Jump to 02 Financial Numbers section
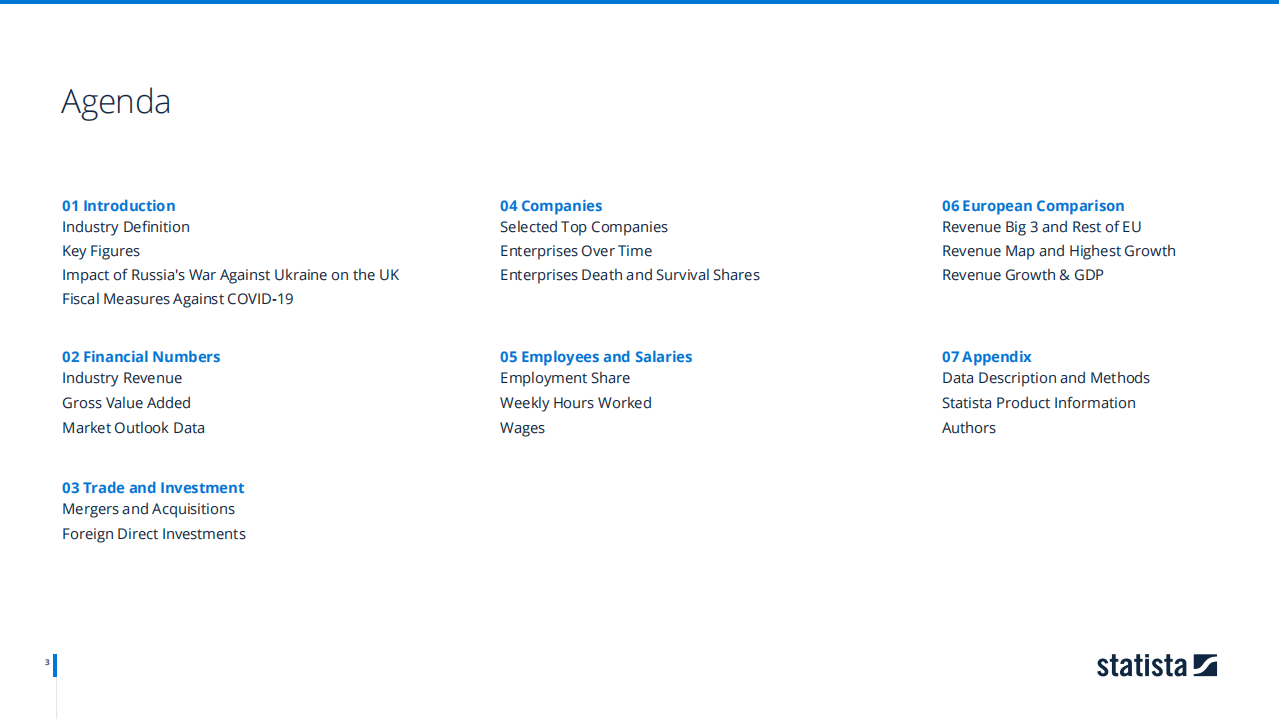This screenshot has height=719, width=1279. (x=141, y=357)
